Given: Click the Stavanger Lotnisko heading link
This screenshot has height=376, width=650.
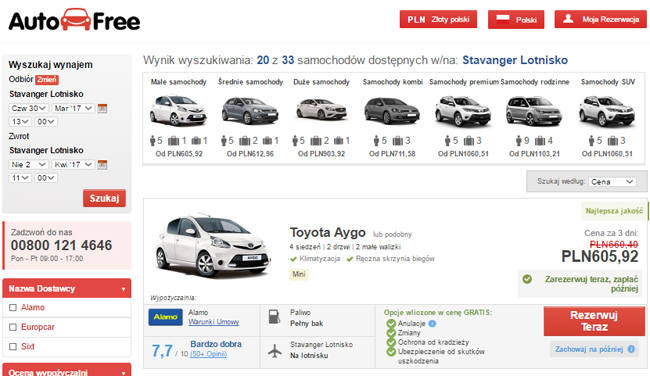Looking at the screenshot, I should pos(515,60).
